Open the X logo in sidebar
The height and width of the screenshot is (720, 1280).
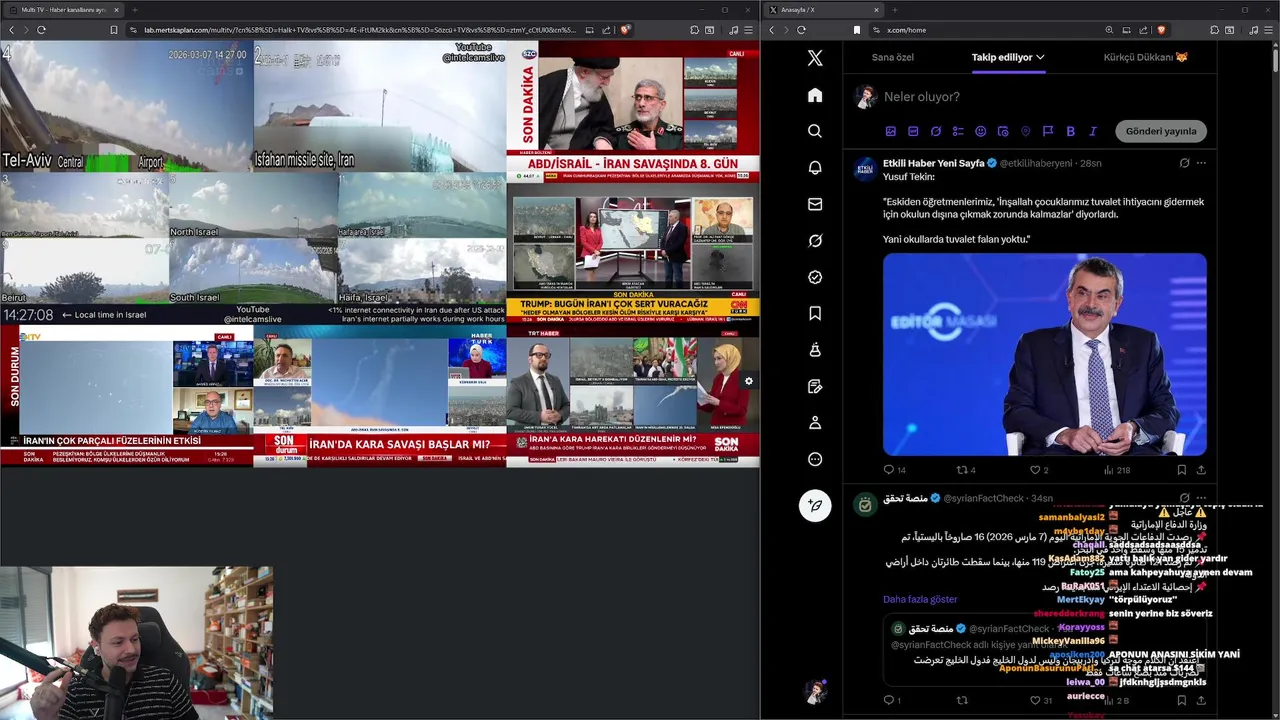(815, 58)
